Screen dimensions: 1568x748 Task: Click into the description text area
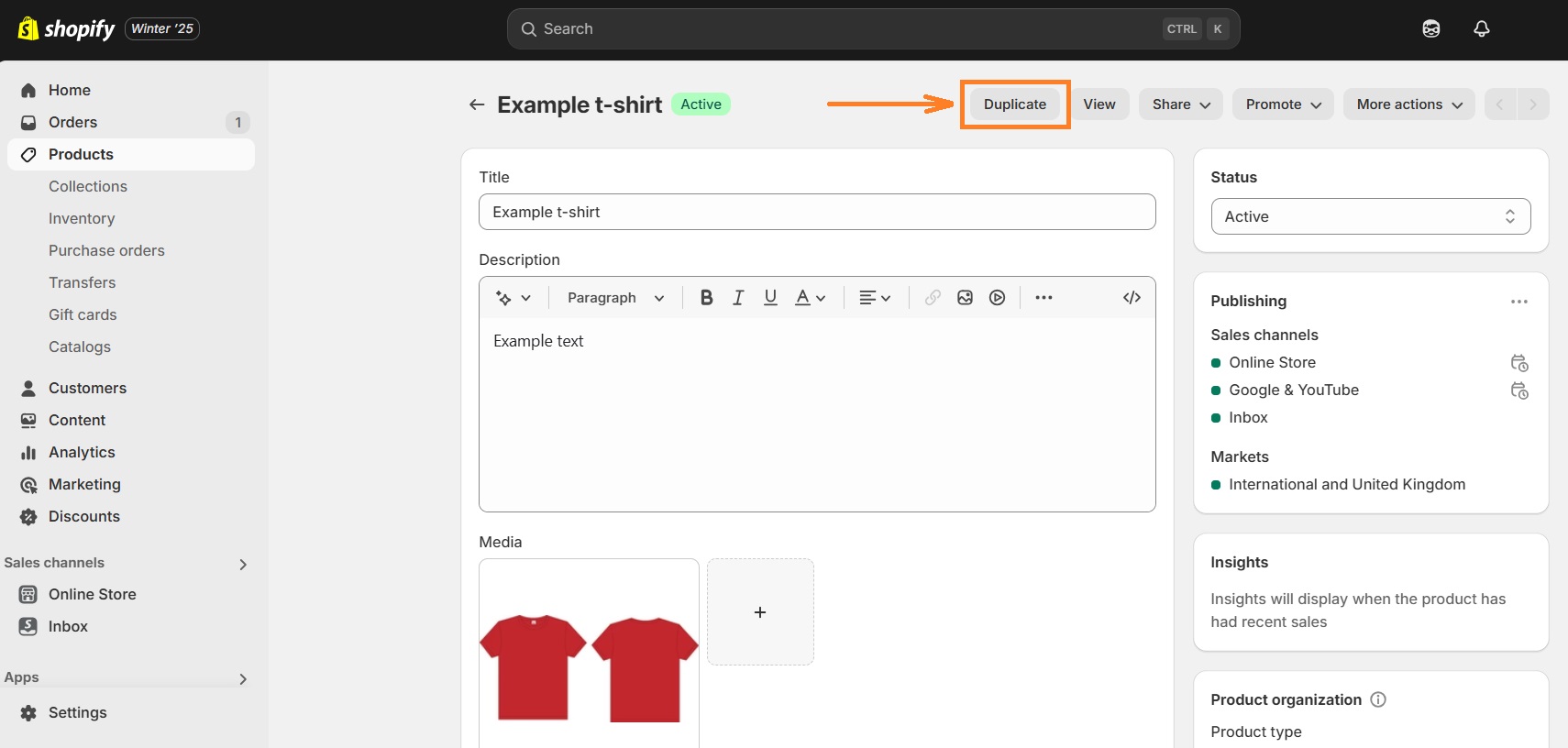pos(817,414)
